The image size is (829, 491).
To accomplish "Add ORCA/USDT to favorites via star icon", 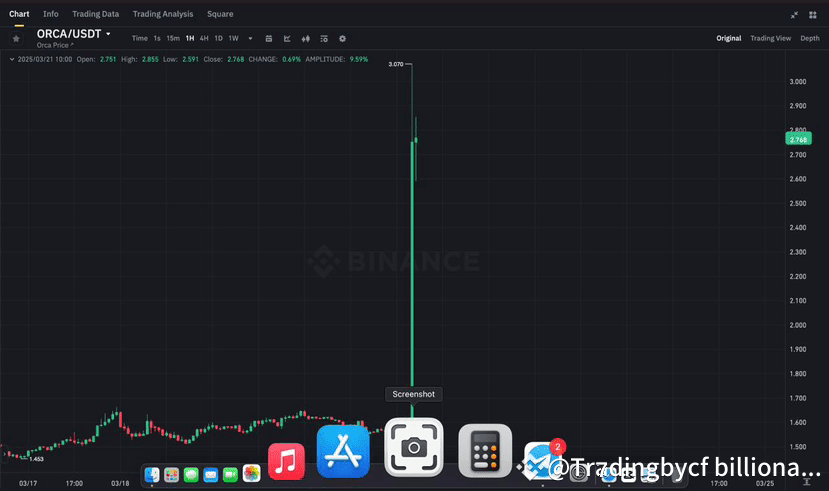I will pos(16,39).
